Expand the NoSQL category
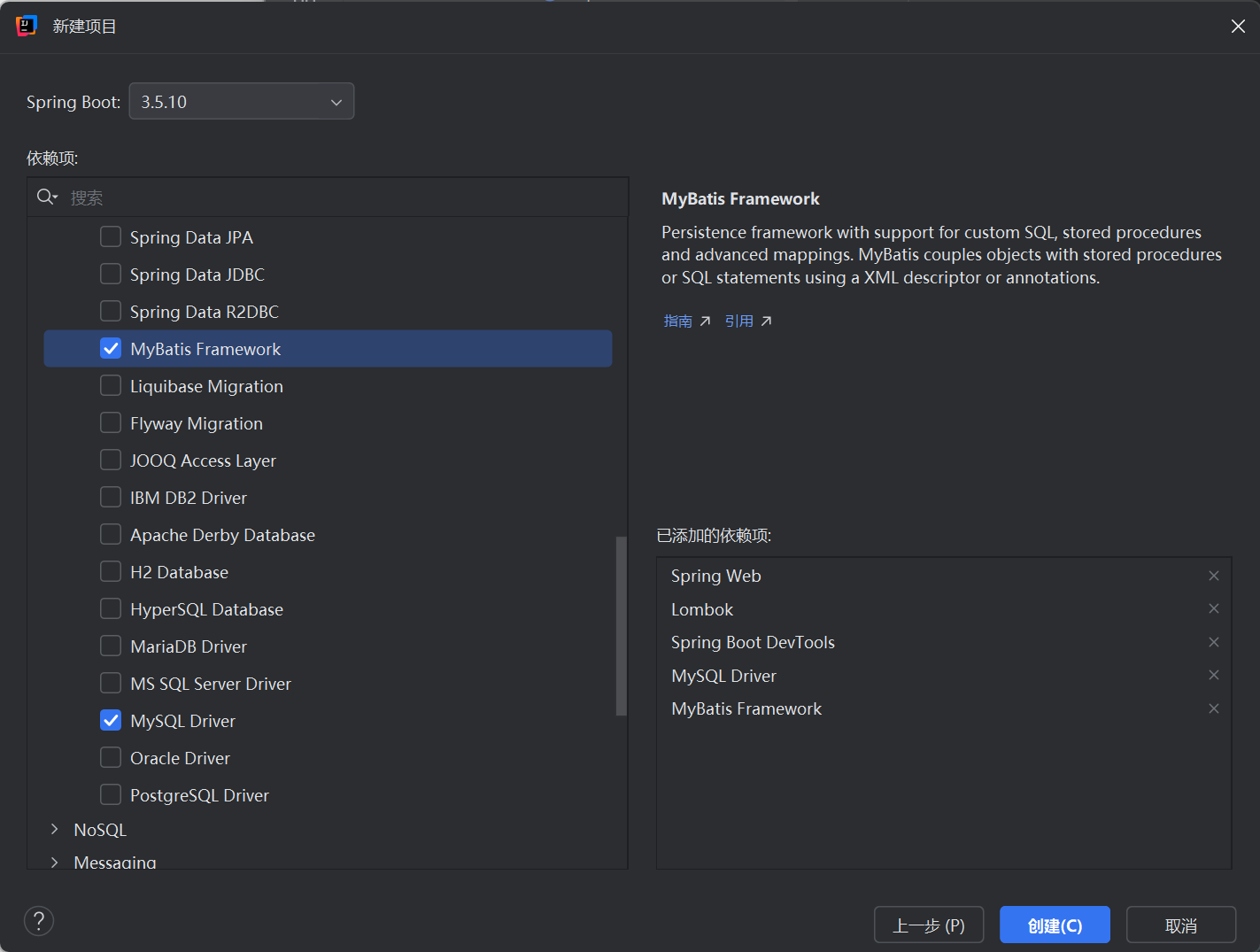The width and height of the screenshot is (1260, 952). [x=55, y=830]
